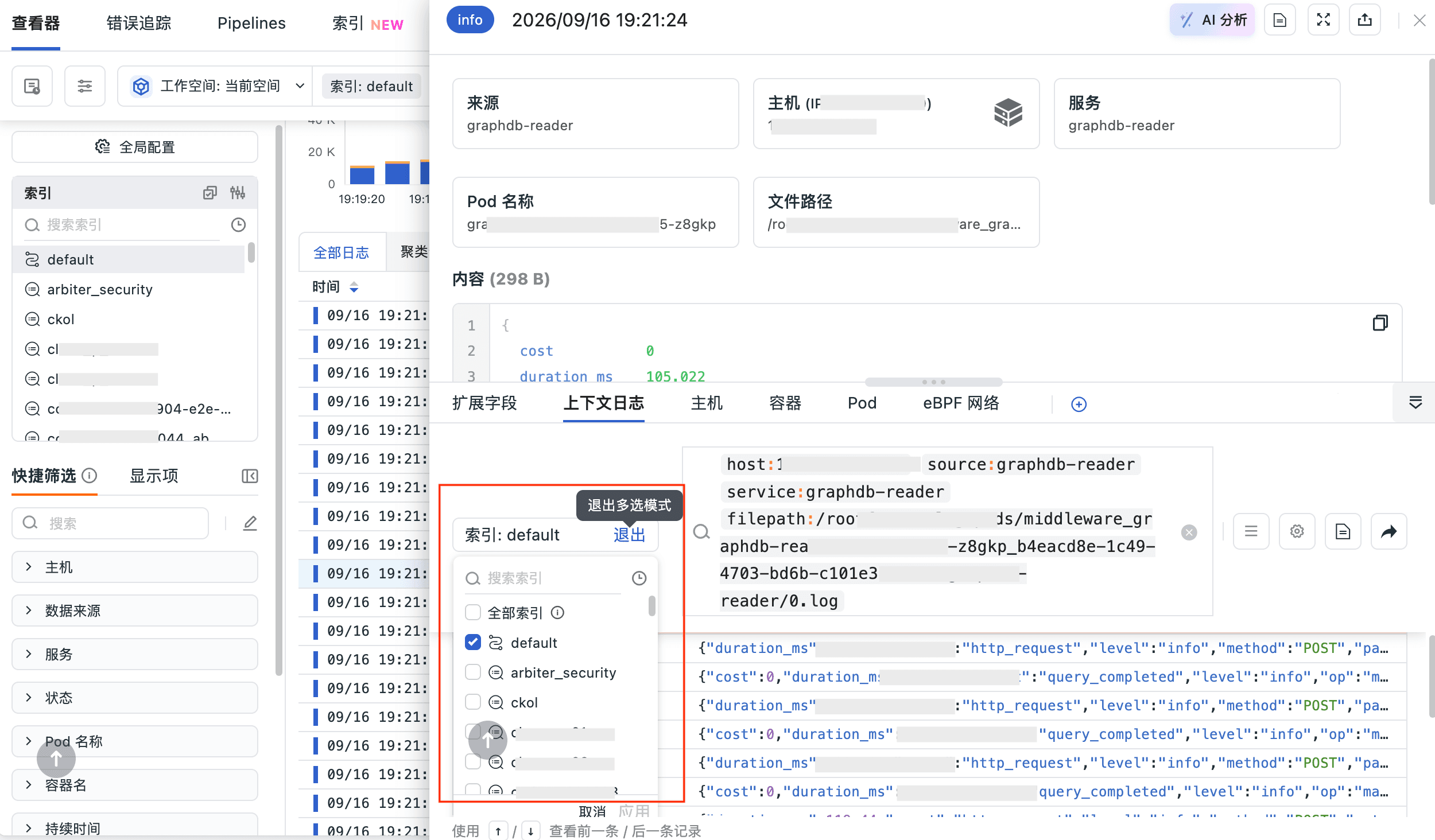Screen dimensions: 1435x840
Task: Click the fullscreen expand icon
Action: coord(1323,20)
